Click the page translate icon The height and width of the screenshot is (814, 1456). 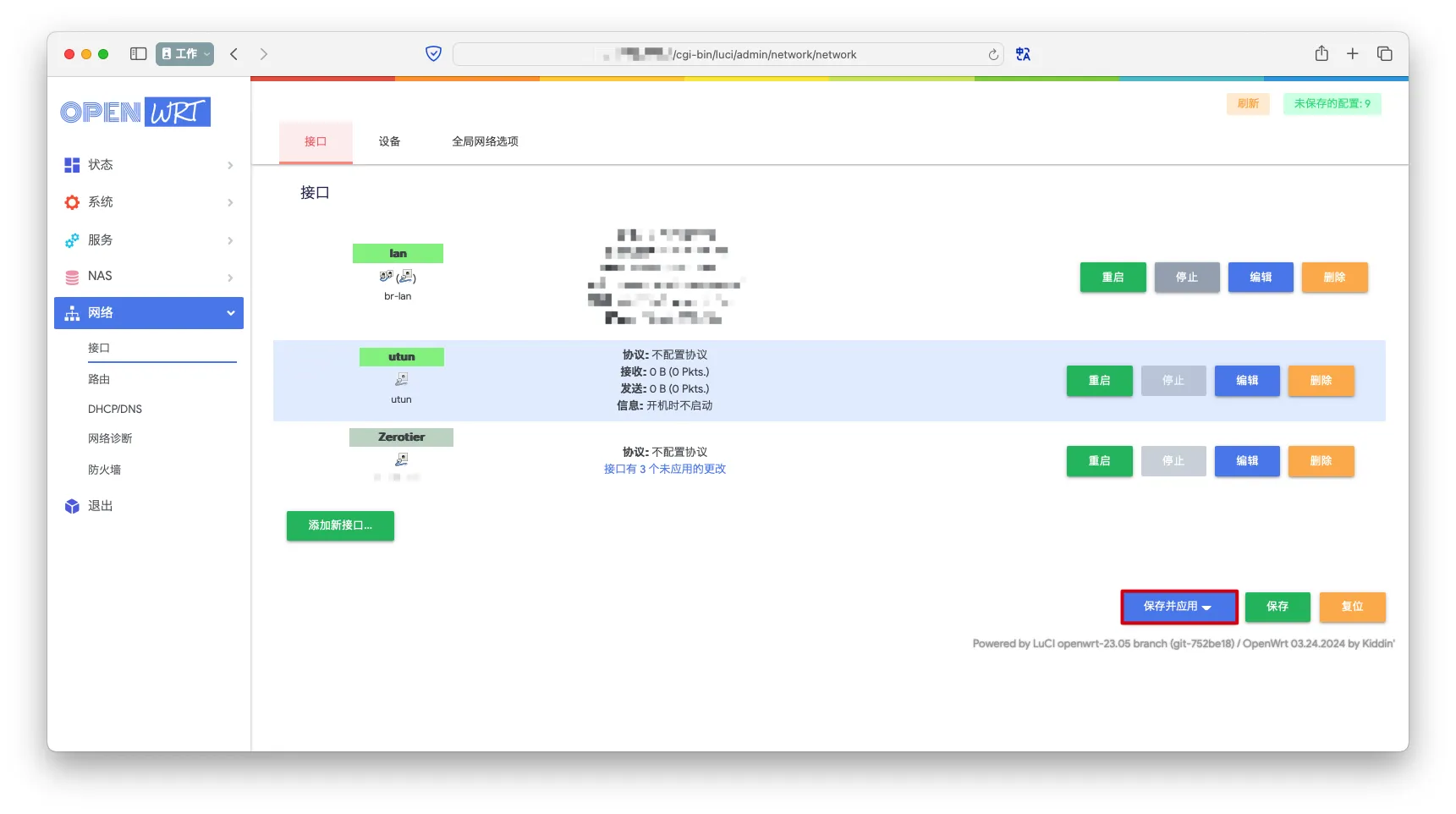point(1023,54)
